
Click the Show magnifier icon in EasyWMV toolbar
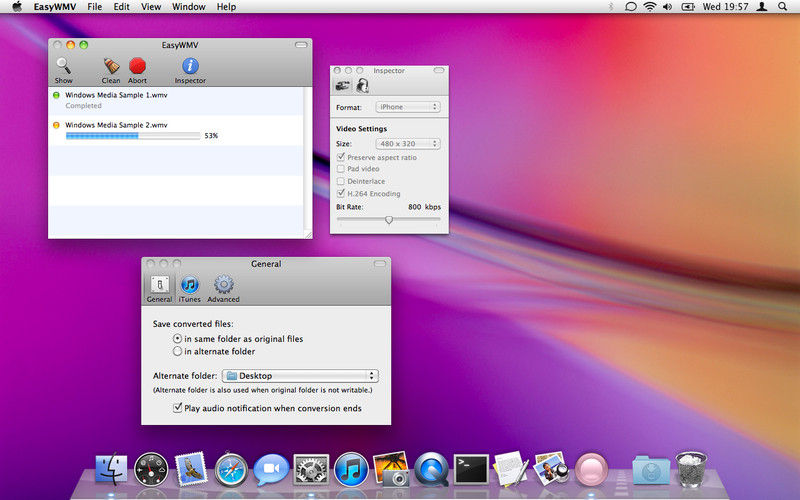pos(64,66)
